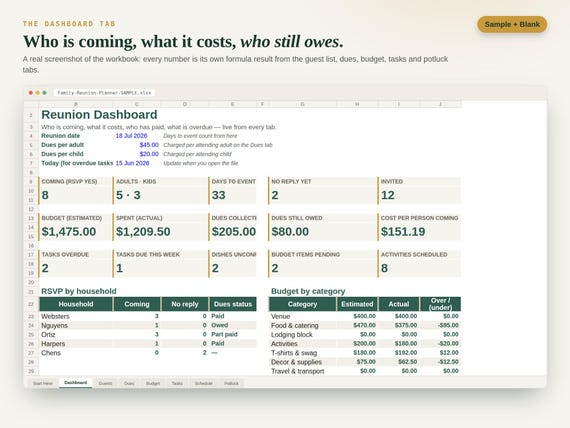
Task: Click the Family-Reunion-Planner-SAMPLE.xlsx file name
Action: (104, 93)
